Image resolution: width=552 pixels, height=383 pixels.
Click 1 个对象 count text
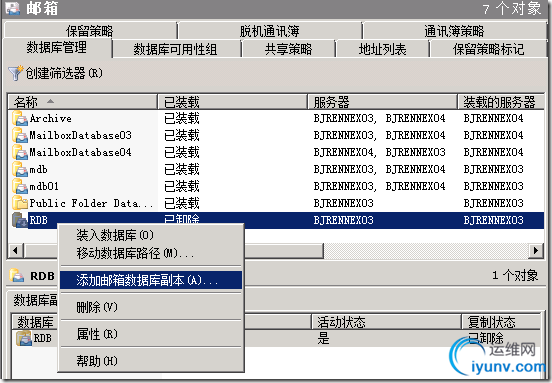pyautogui.click(x=515, y=275)
